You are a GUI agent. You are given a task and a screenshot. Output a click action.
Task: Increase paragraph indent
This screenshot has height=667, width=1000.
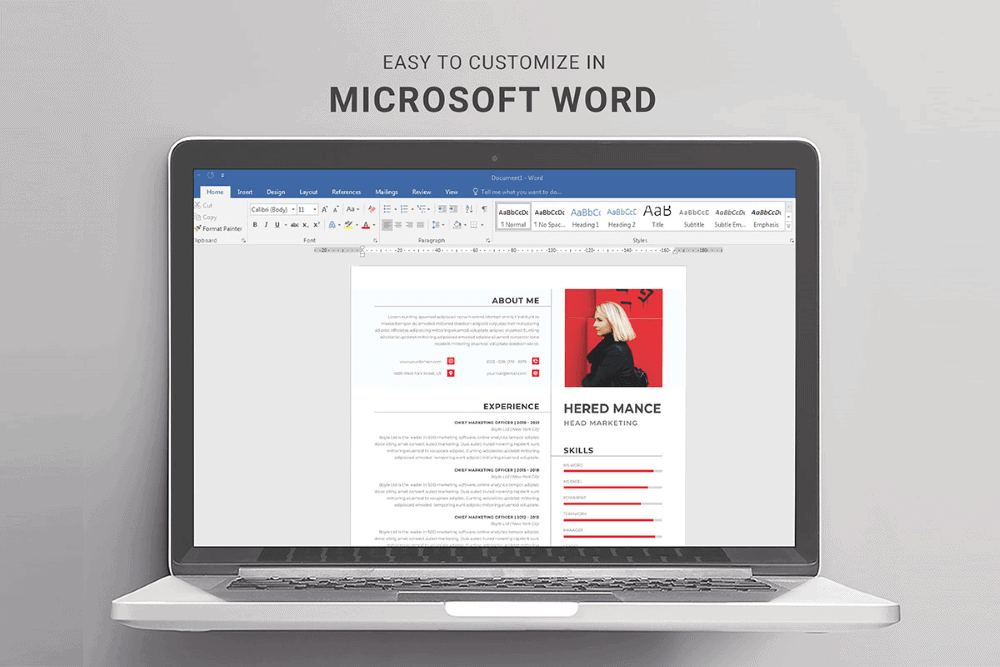[453, 209]
